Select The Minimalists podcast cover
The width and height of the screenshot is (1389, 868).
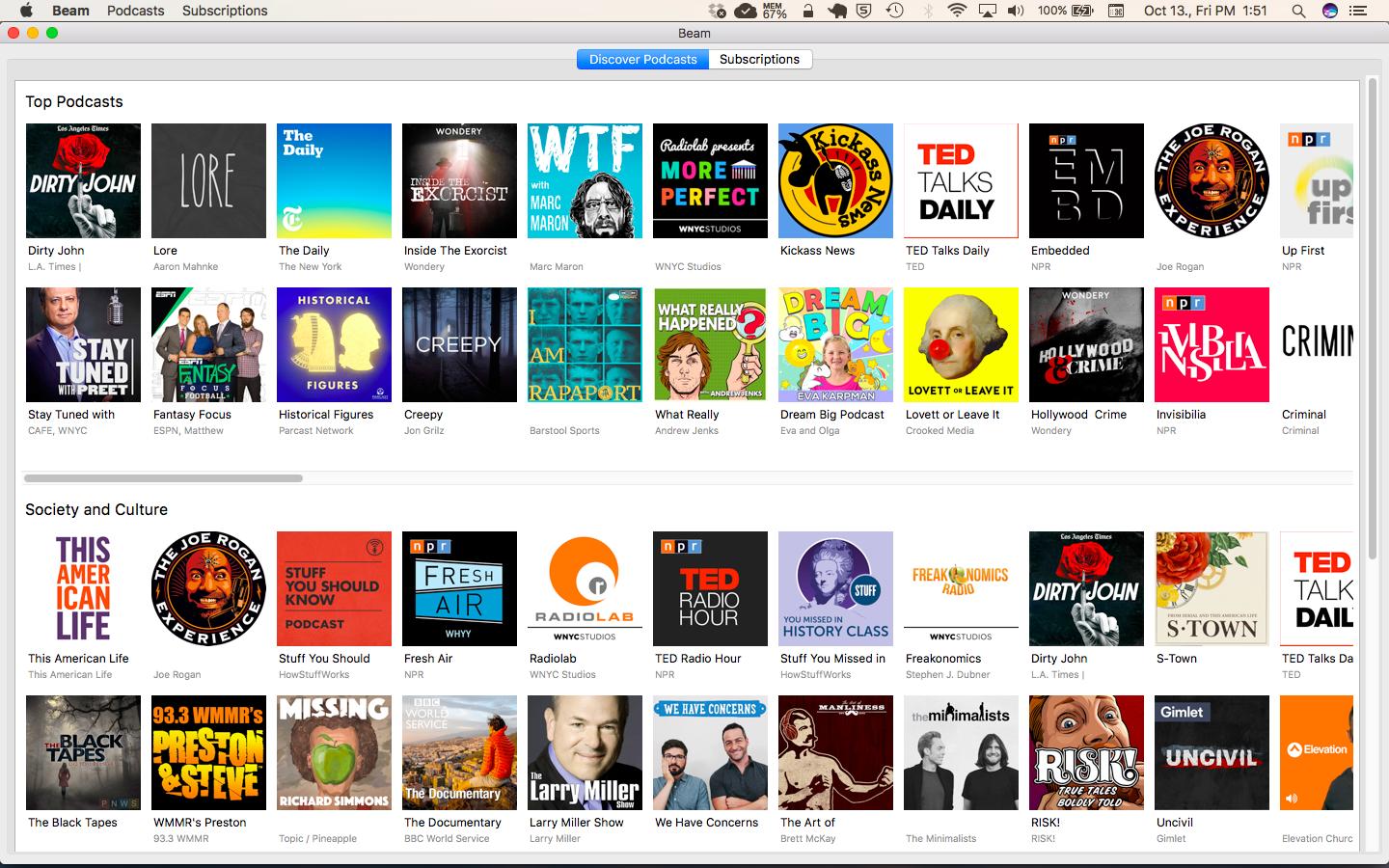tap(961, 752)
